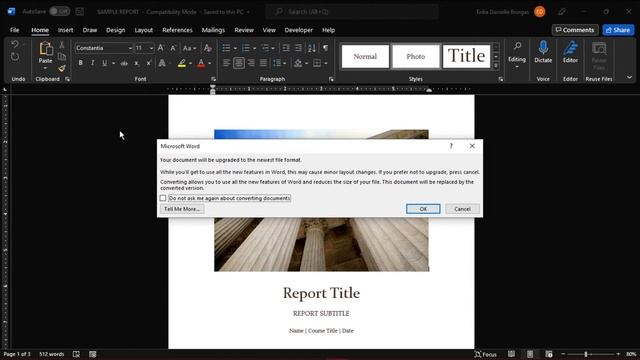The width and height of the screenshot is (640, 360).
Task: Click Tell Me More button
Action: click(x=182, y=209)
